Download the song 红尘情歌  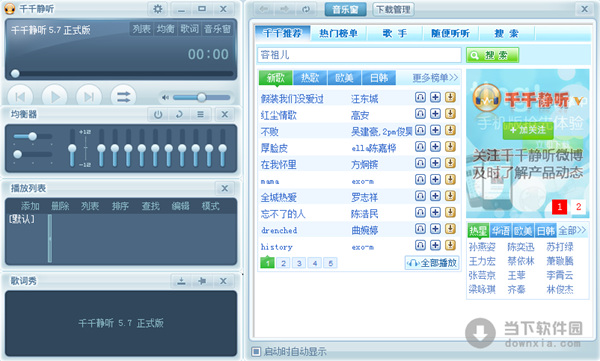tap(450, 114)
